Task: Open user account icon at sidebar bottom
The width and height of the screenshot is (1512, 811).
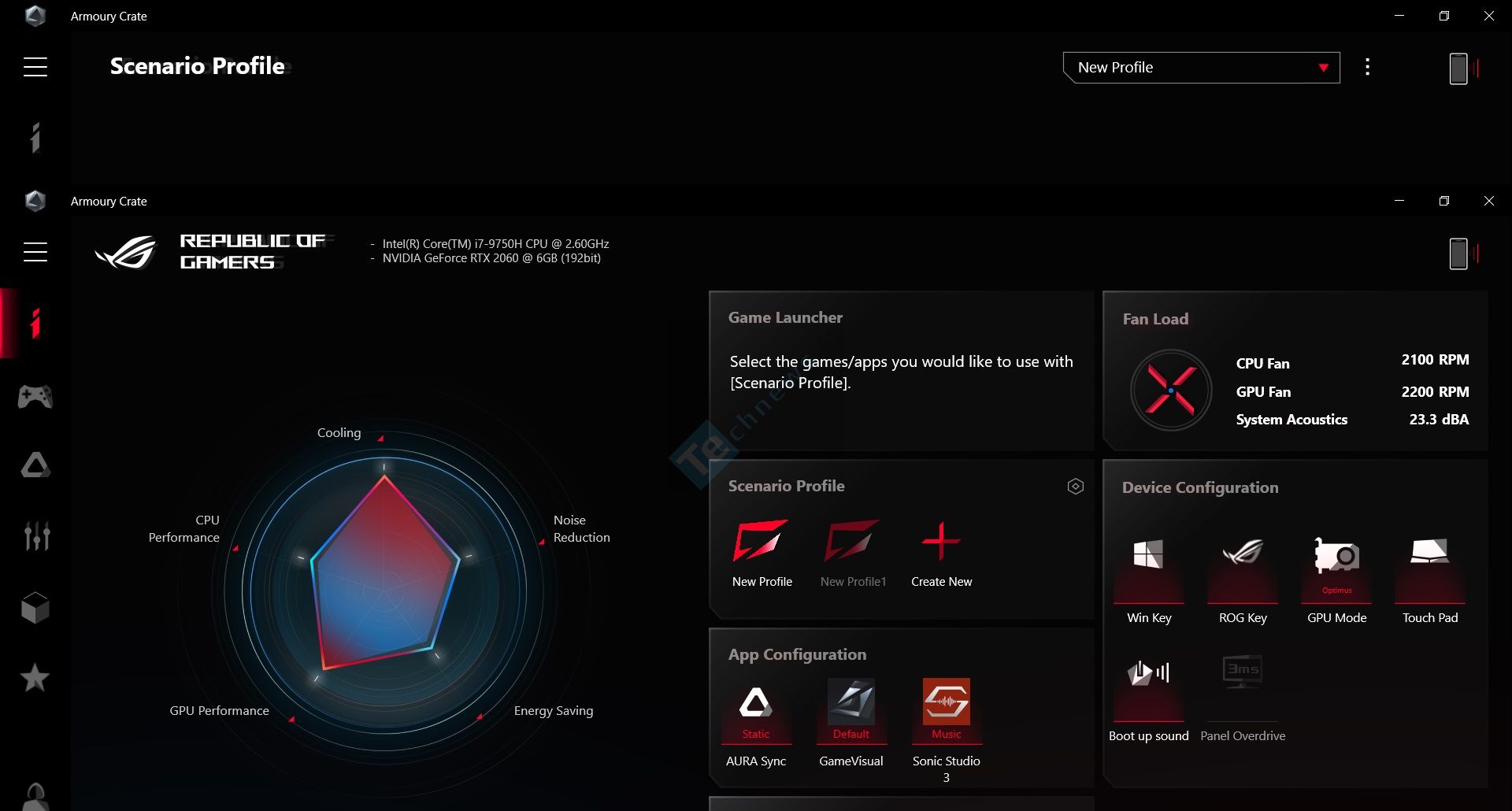Action: click(x=35, y=797)
